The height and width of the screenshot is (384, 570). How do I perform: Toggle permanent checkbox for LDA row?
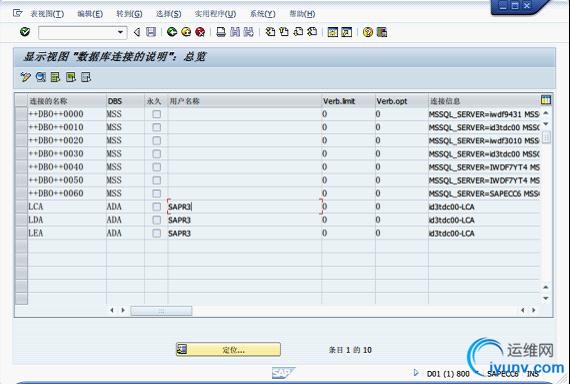[x=157, y=220]
